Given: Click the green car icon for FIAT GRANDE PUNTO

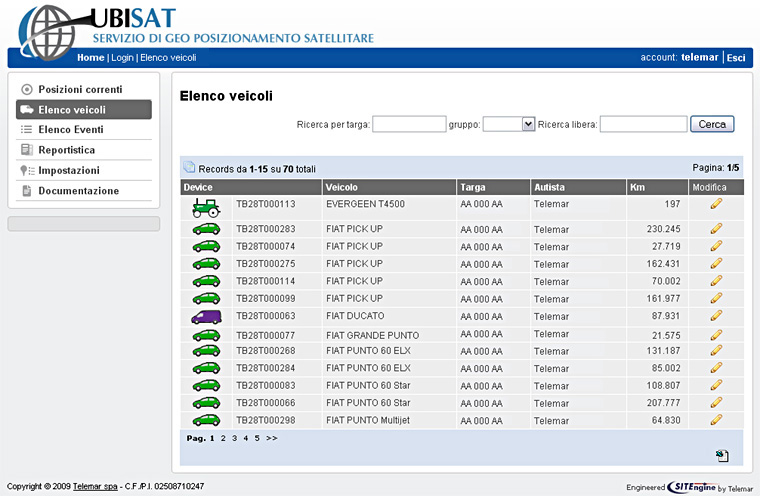Looking at the screenshot, I should tap(206, 335).
